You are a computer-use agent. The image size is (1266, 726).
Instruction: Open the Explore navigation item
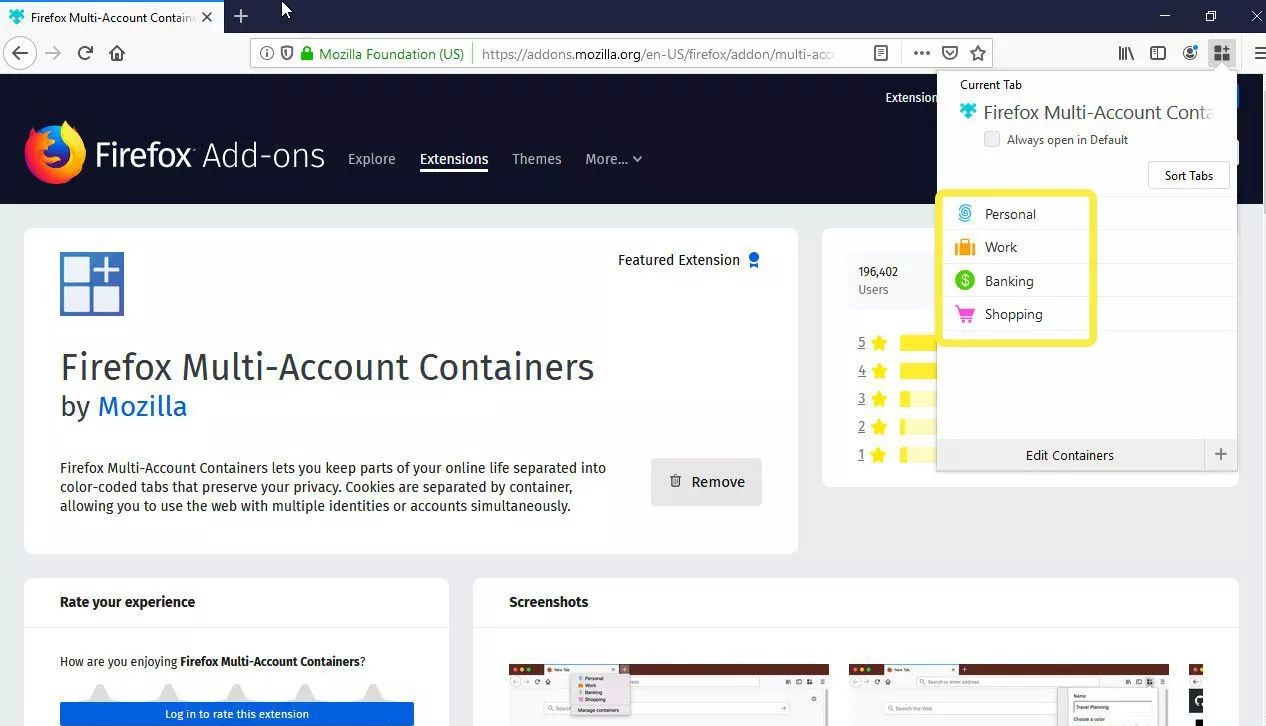tap(372, 159)
